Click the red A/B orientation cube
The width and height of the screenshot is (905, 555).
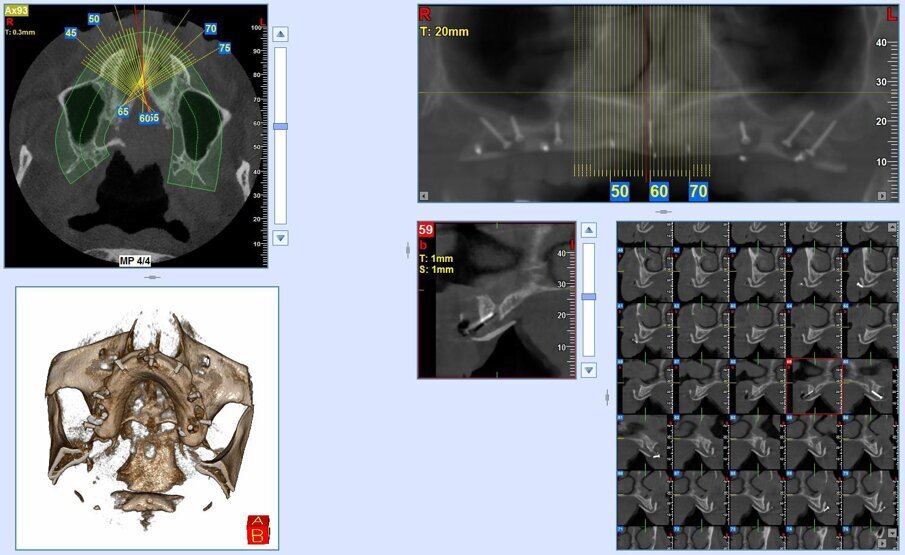(257, 530)
